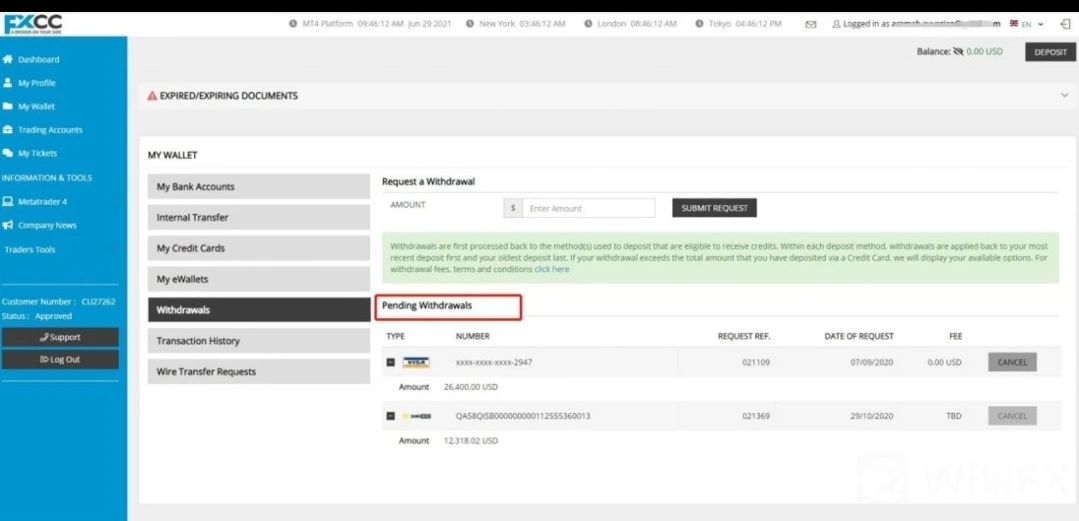Click the MT4 Platform clock icon
This screenshot has width=1079, height=521.
pyautogui.click(x=293, y=24)
